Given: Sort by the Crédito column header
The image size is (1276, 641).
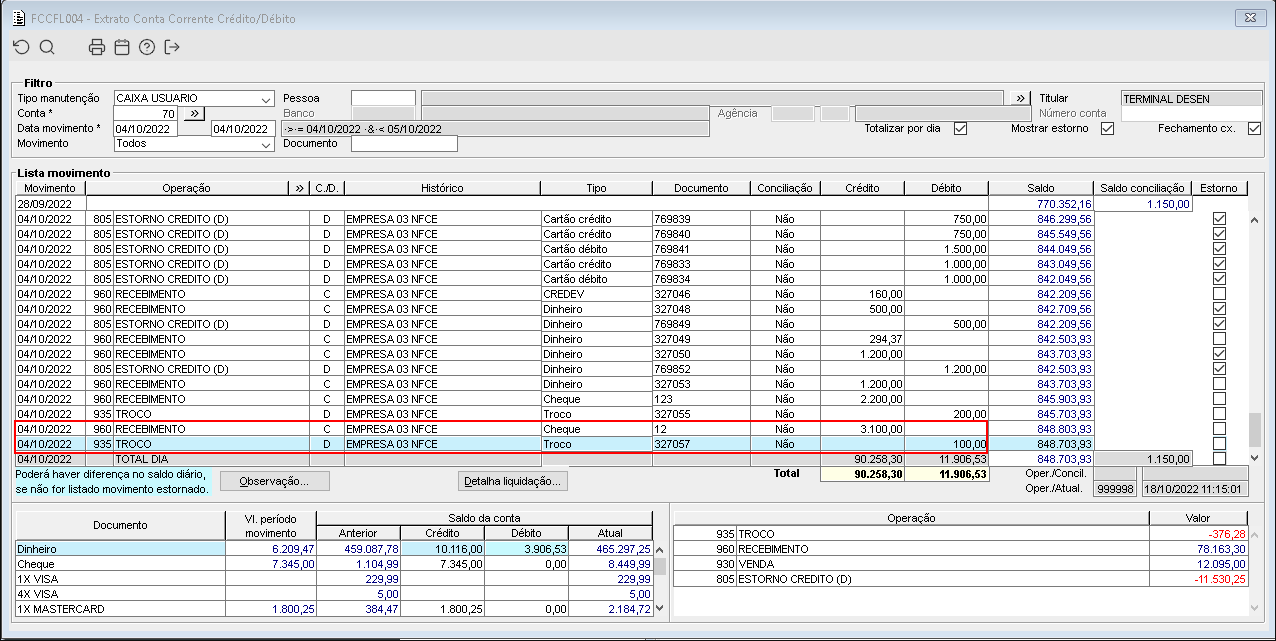Looking at the screenshot, I should tap(862, 188).
